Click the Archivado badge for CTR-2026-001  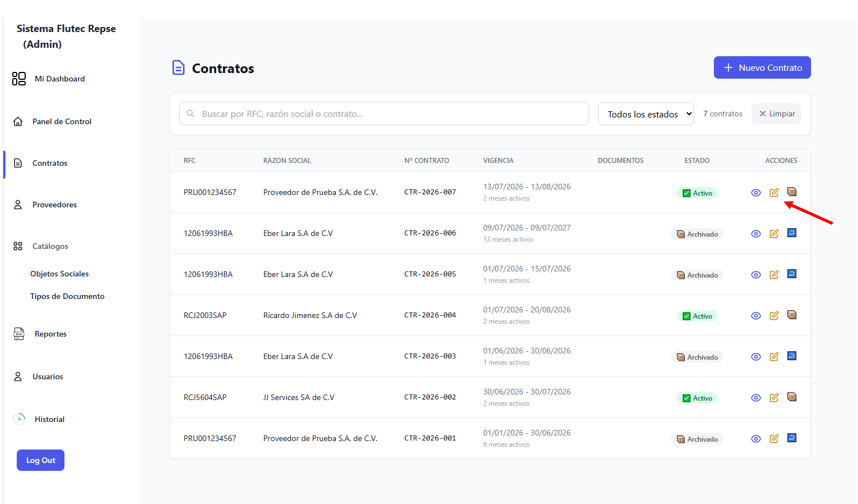pyautogui.click(x=697, y=439)
